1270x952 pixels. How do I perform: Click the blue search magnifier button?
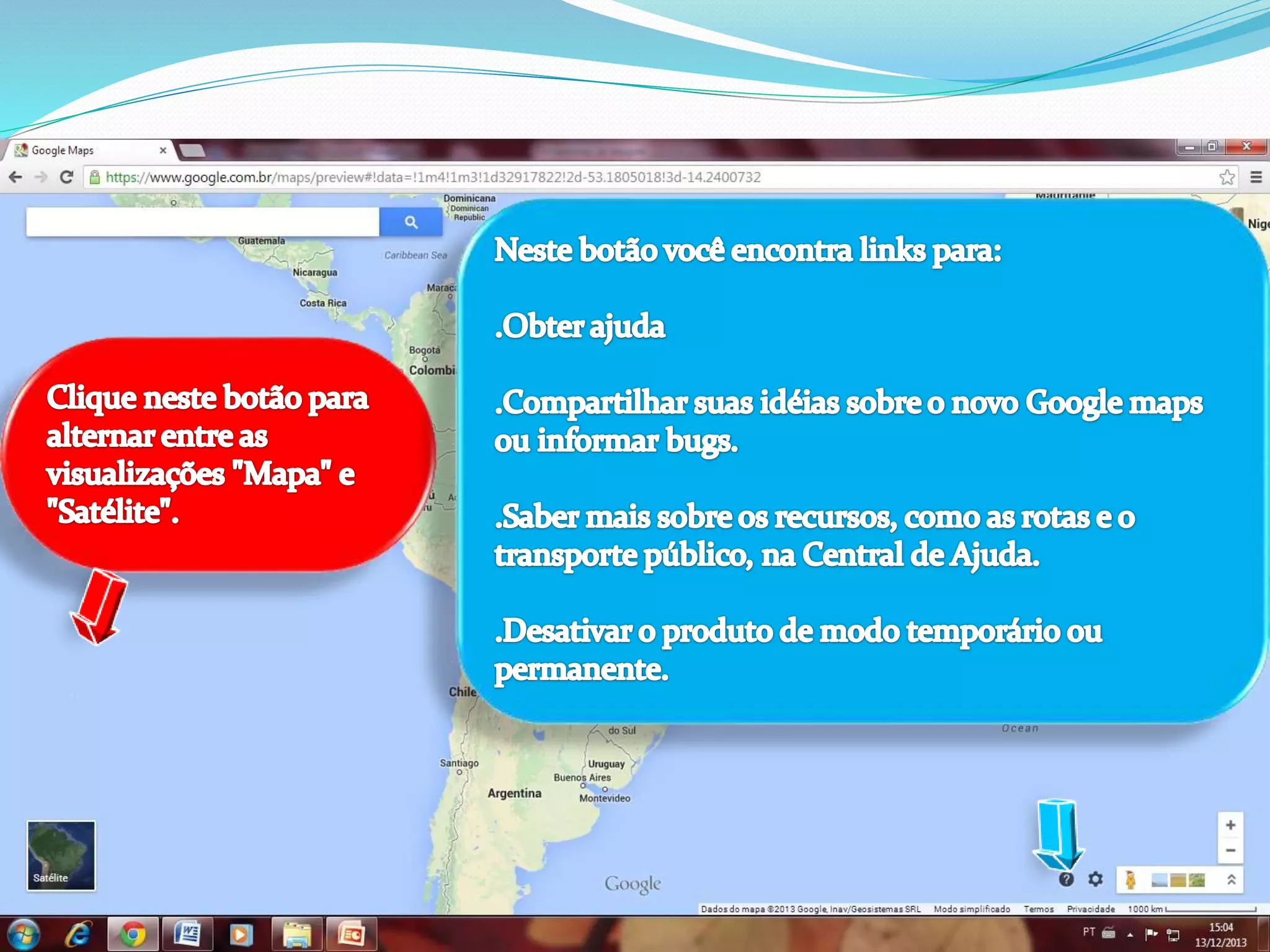pyautogui.click(x=411, y=222)
